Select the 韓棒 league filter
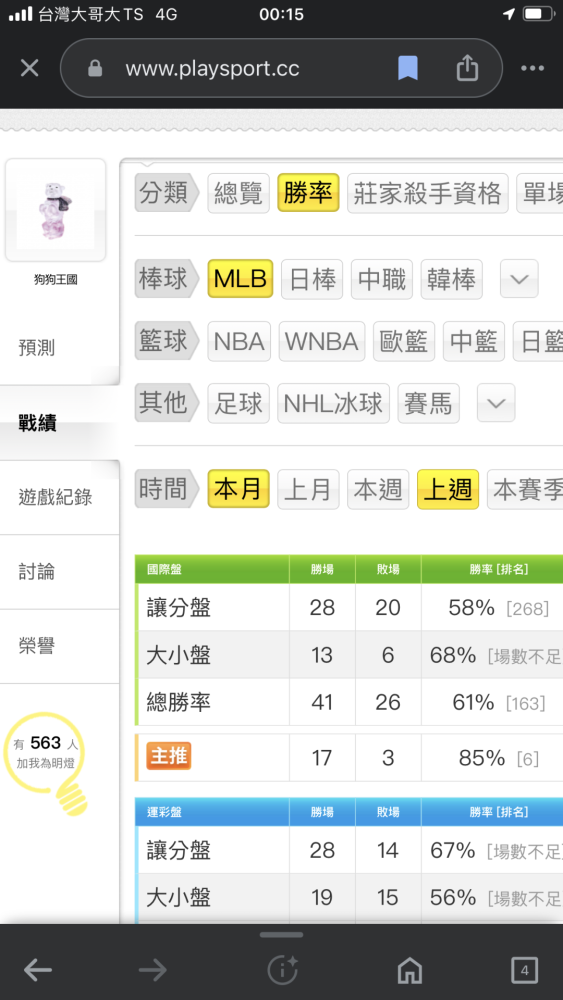 pyautogui.click(x=451, y=279)
